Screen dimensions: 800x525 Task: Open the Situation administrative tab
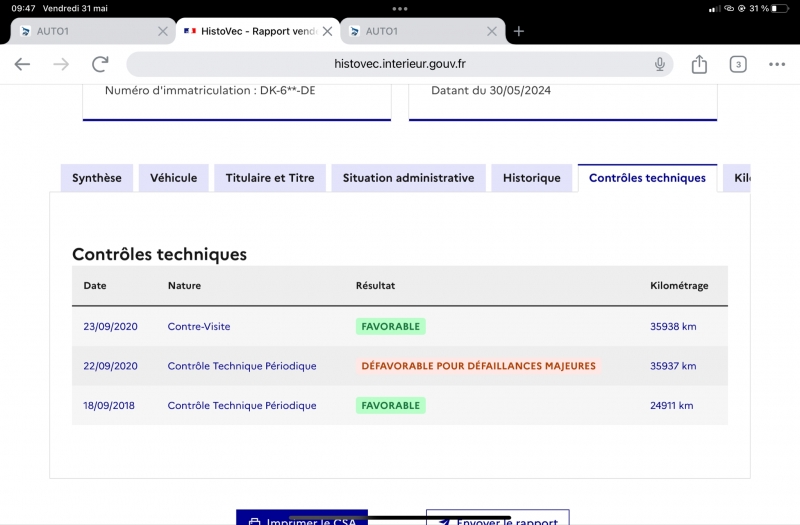[408, 178]
